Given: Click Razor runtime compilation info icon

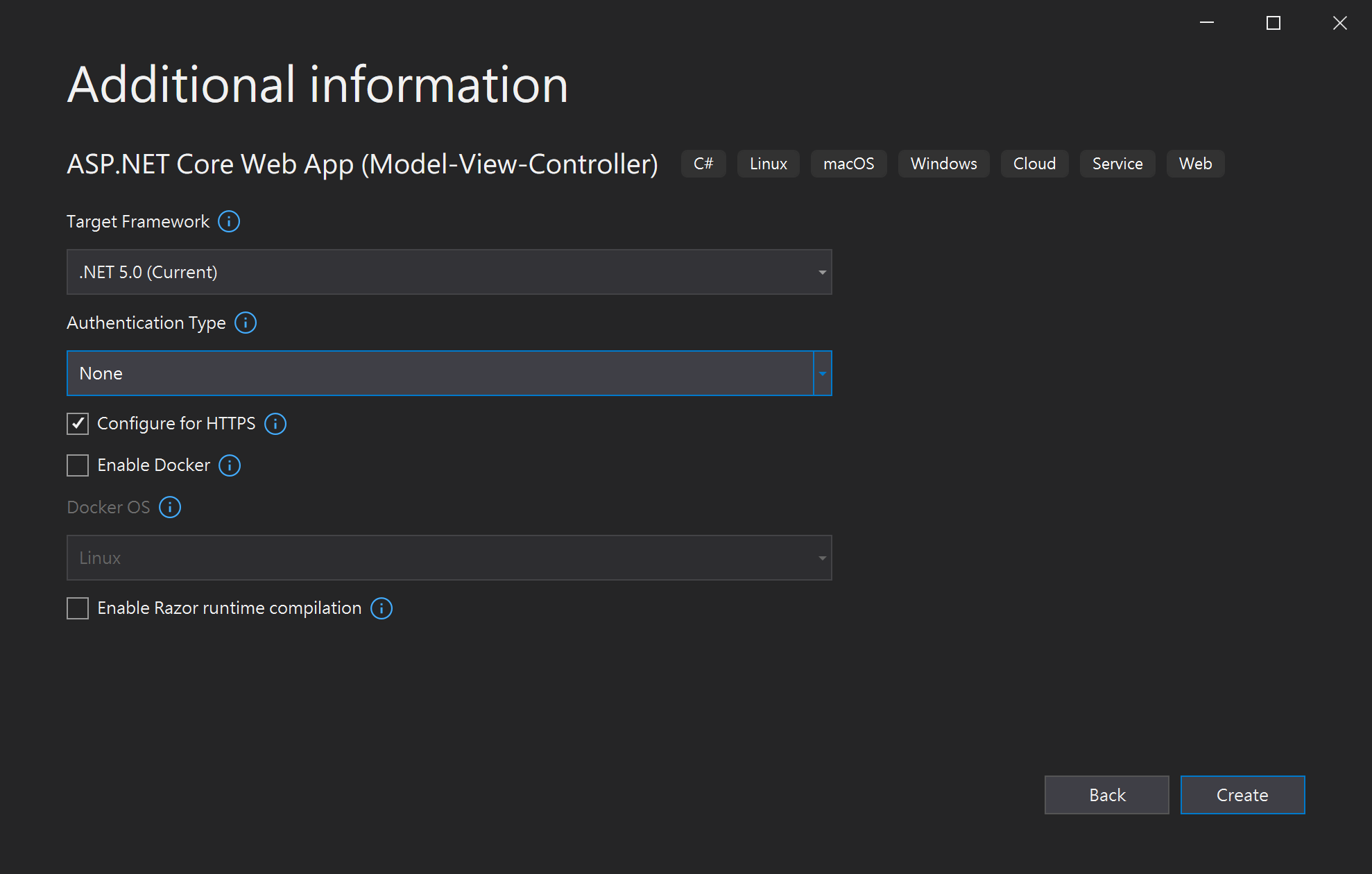Looking at the screenshot, I should 381,608.
